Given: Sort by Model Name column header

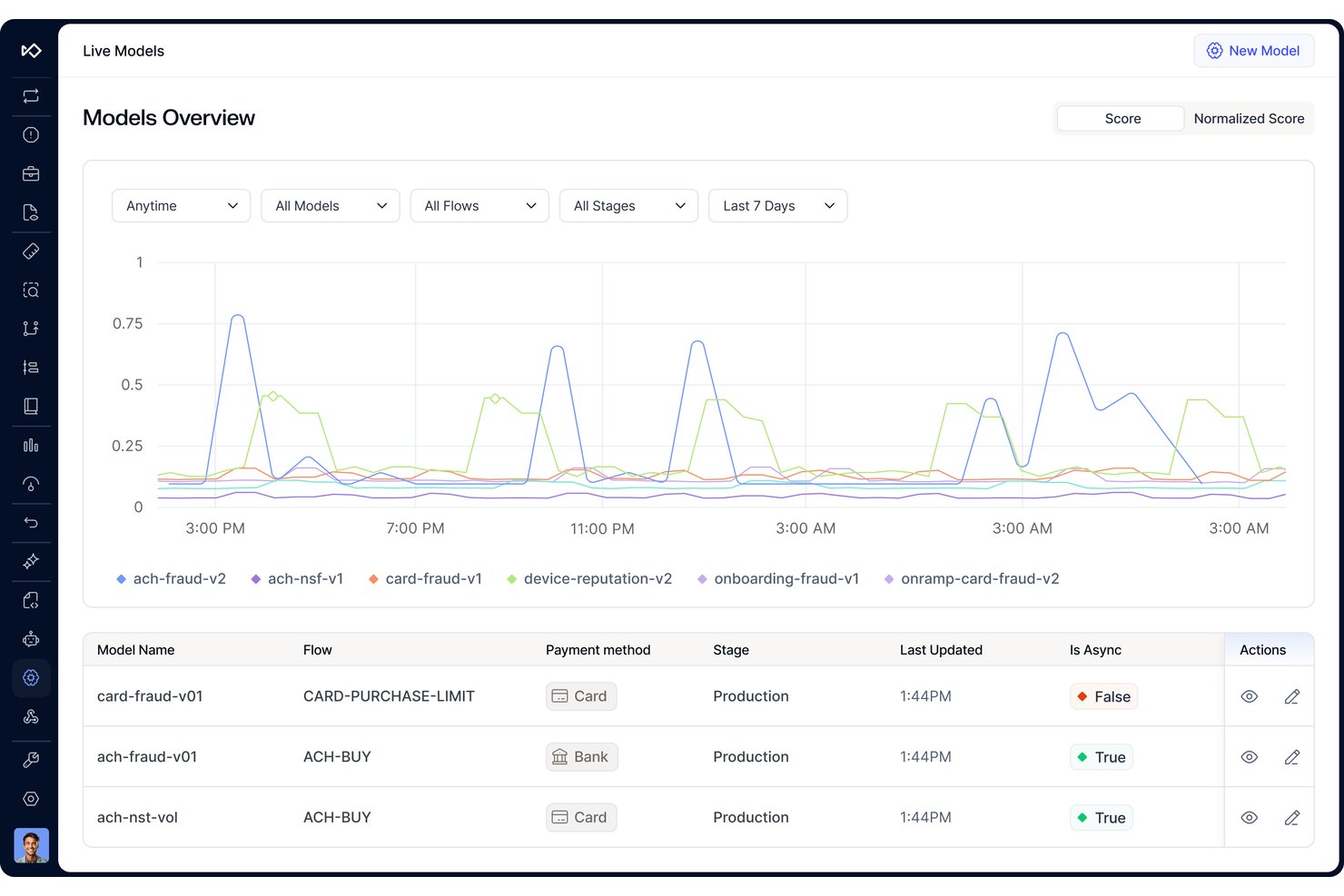Looking at the screenshot, I should (136, 650).
